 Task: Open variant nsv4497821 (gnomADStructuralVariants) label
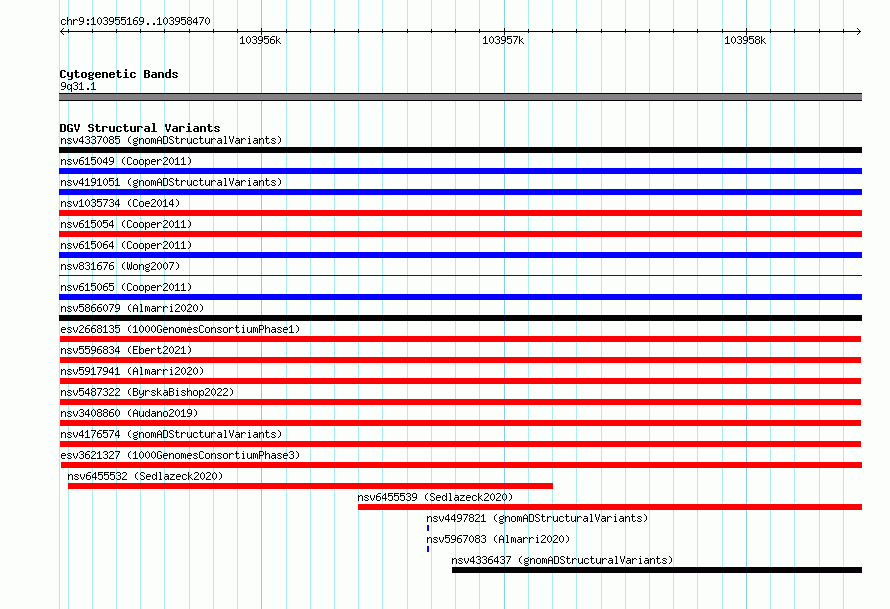(537, 518)
